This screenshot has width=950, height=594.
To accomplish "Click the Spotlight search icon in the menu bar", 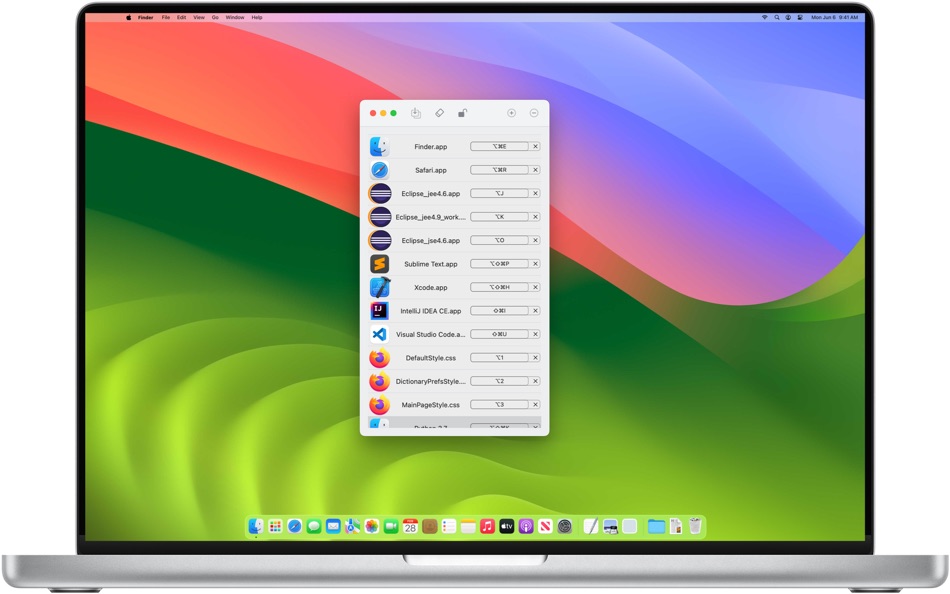I will click(777, 18).
